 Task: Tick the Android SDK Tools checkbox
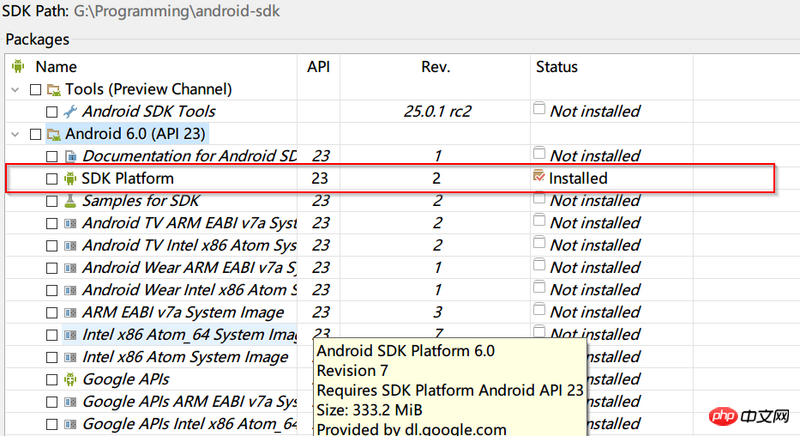(x=52, y=112)
